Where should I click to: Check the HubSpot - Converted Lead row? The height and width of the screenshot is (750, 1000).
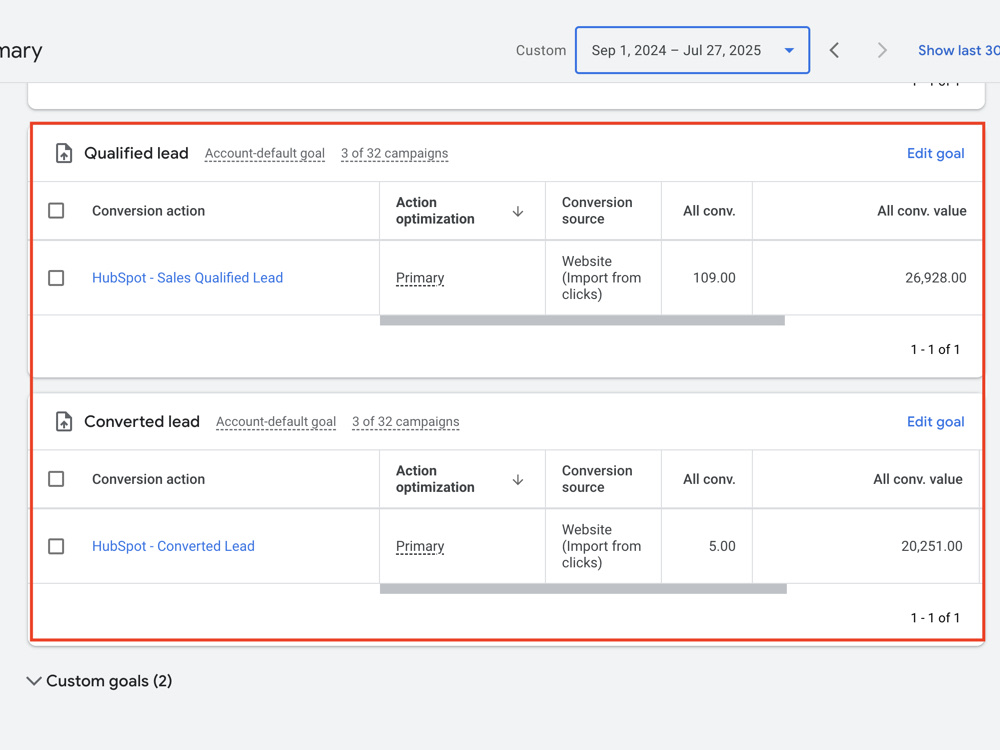click(x=56, y=547)
